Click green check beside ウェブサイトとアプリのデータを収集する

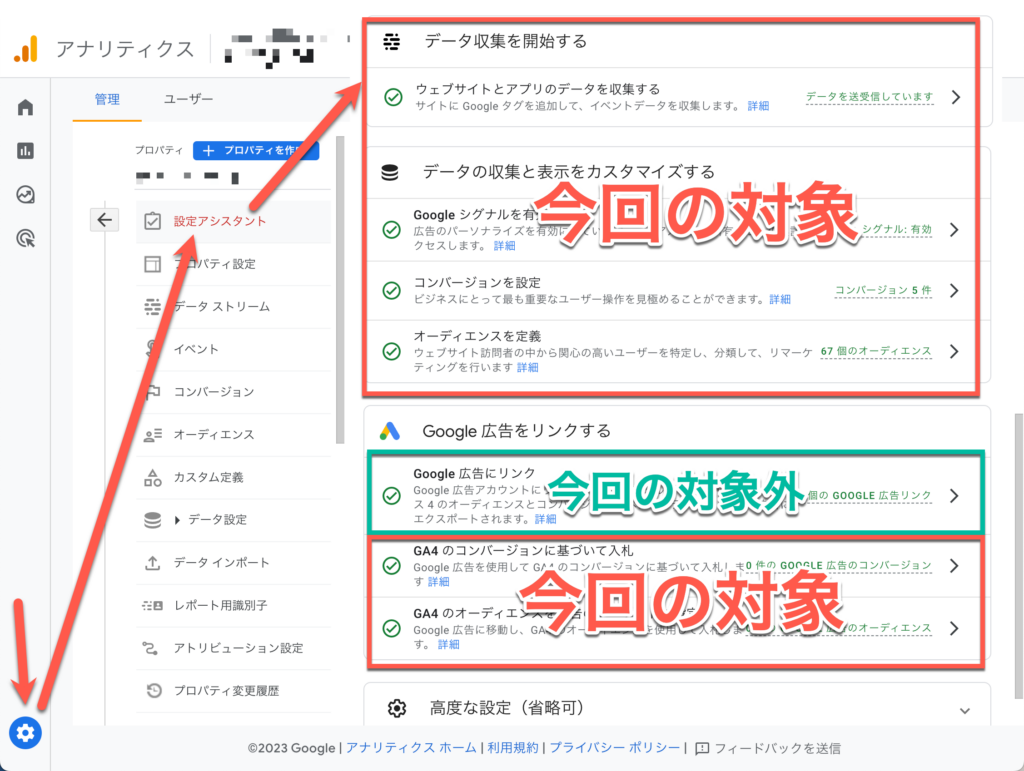point(393,97)
